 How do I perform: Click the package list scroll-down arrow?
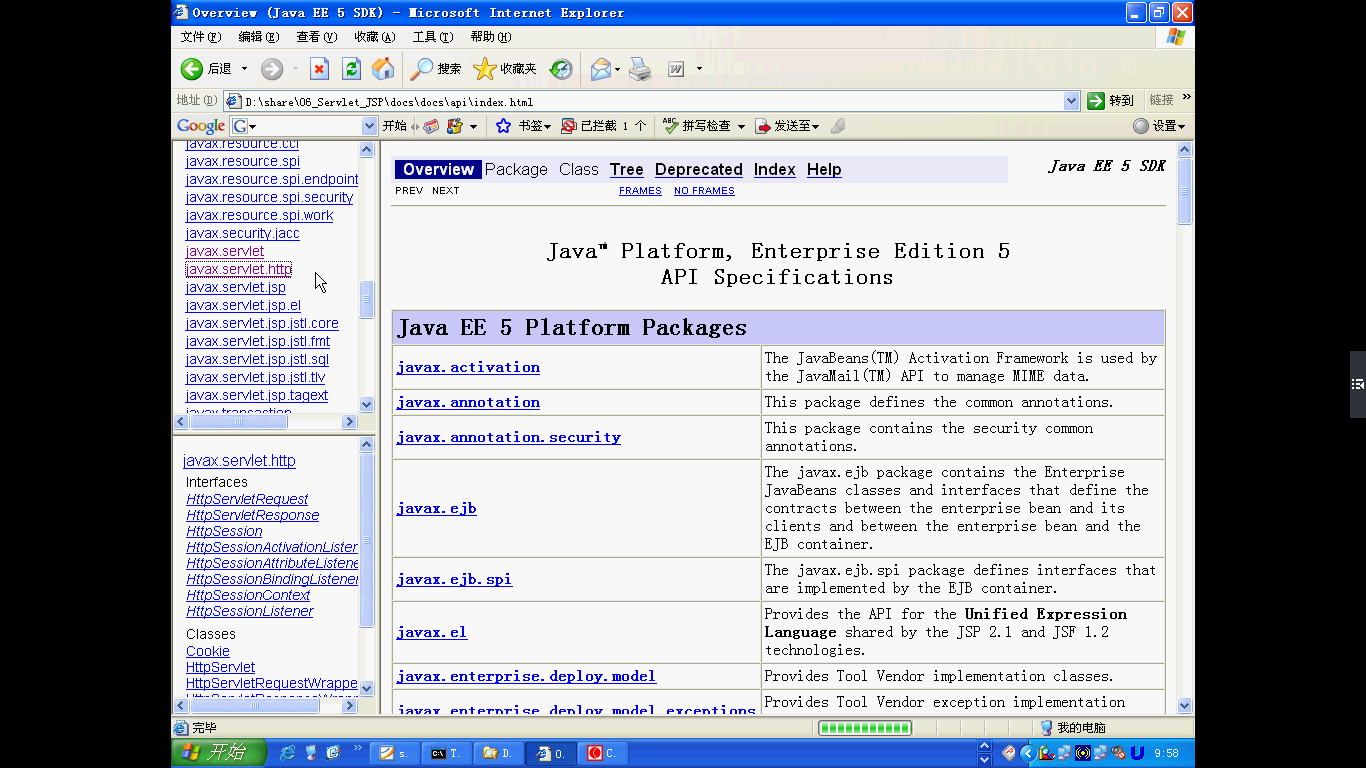[x=367, y=405]
